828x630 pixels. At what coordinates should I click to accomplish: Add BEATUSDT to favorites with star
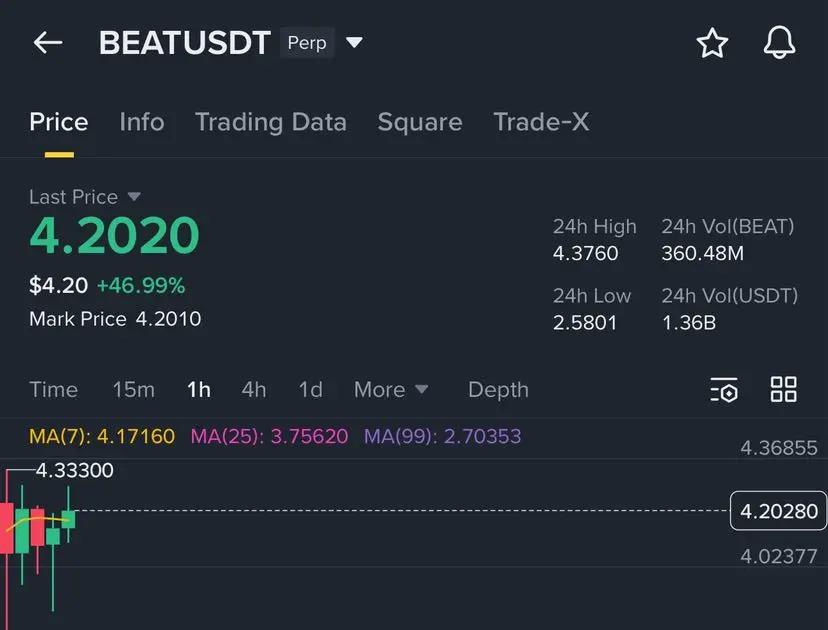point(712,43)
